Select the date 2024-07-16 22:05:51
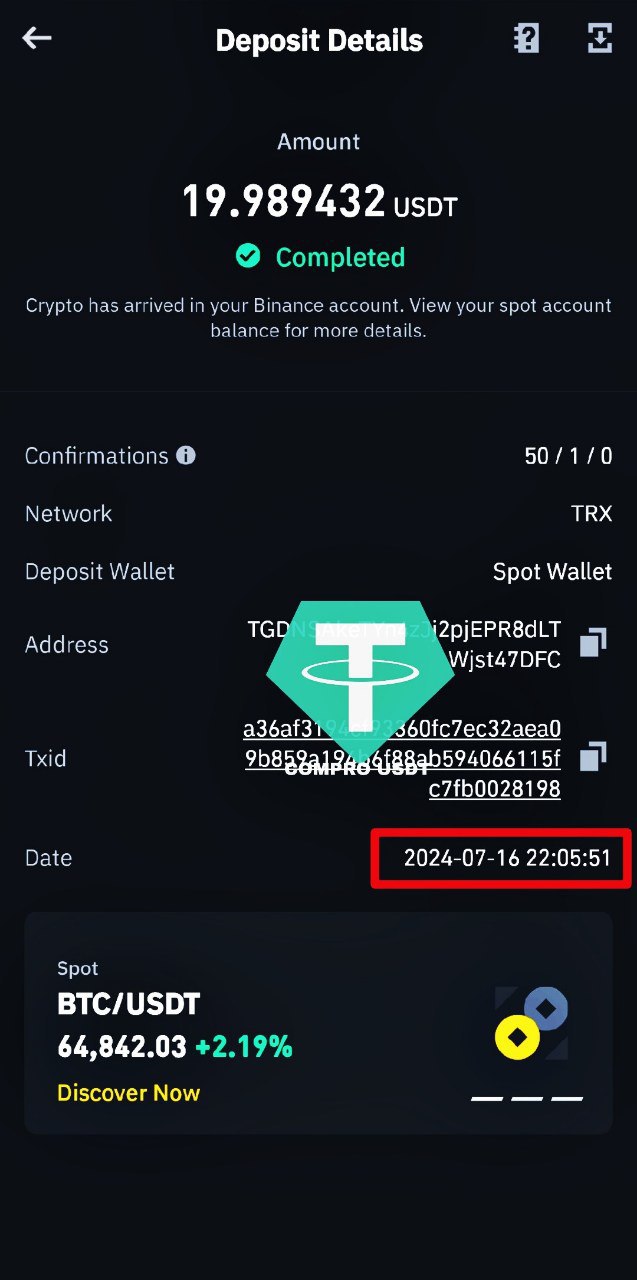Screen dimensions: 637x1280 [x=507, y=858]
